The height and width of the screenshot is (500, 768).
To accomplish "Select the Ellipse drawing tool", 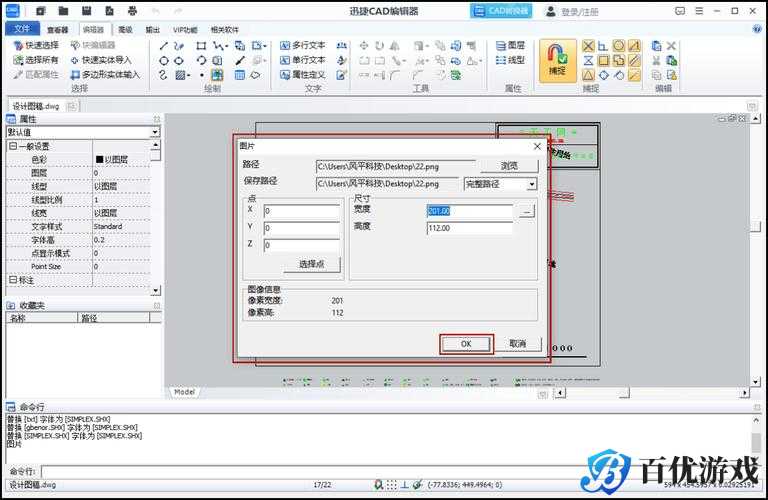I will tap(179, 61).
